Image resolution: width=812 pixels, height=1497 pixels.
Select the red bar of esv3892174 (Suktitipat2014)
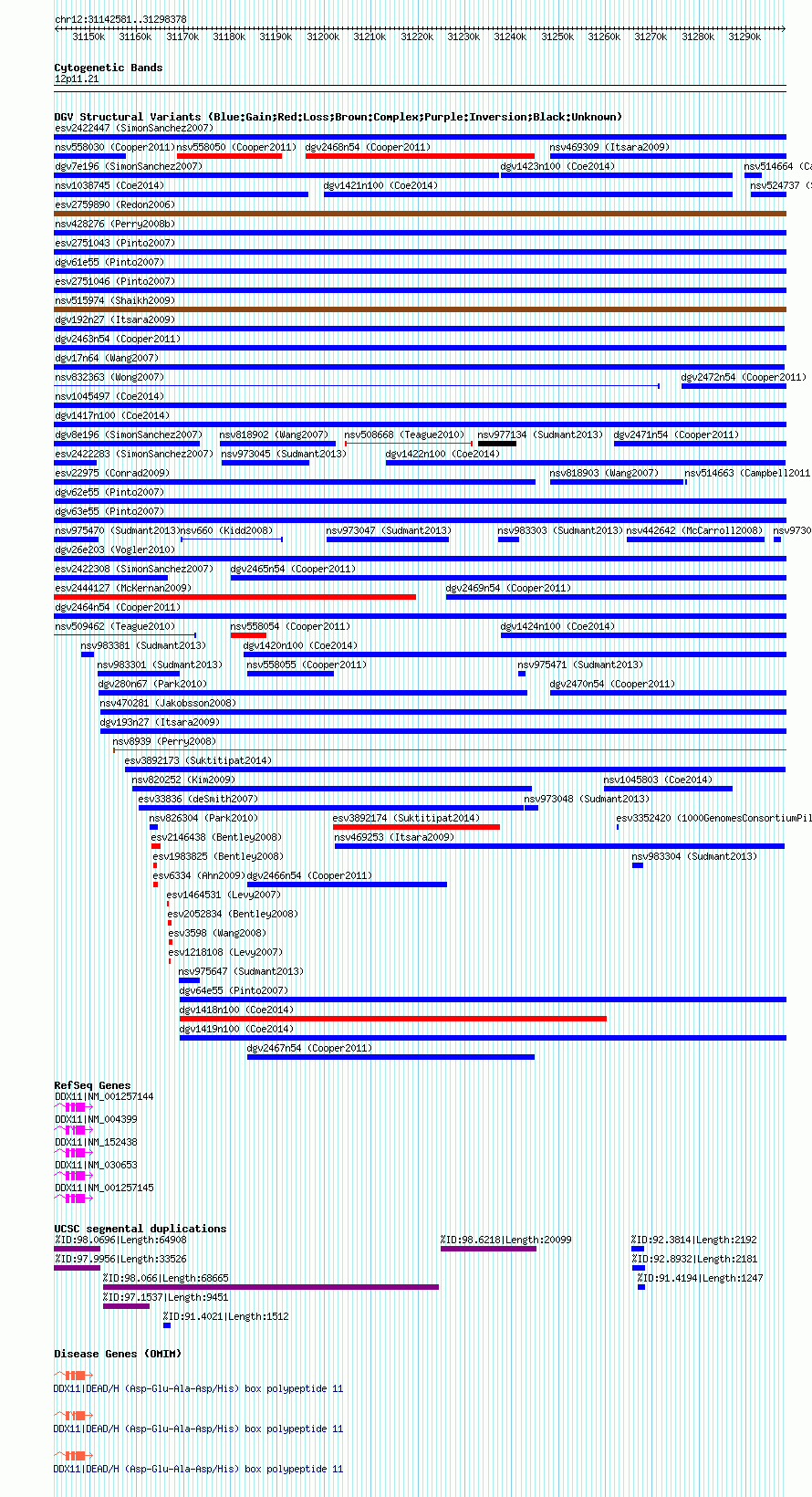[416, 827]
